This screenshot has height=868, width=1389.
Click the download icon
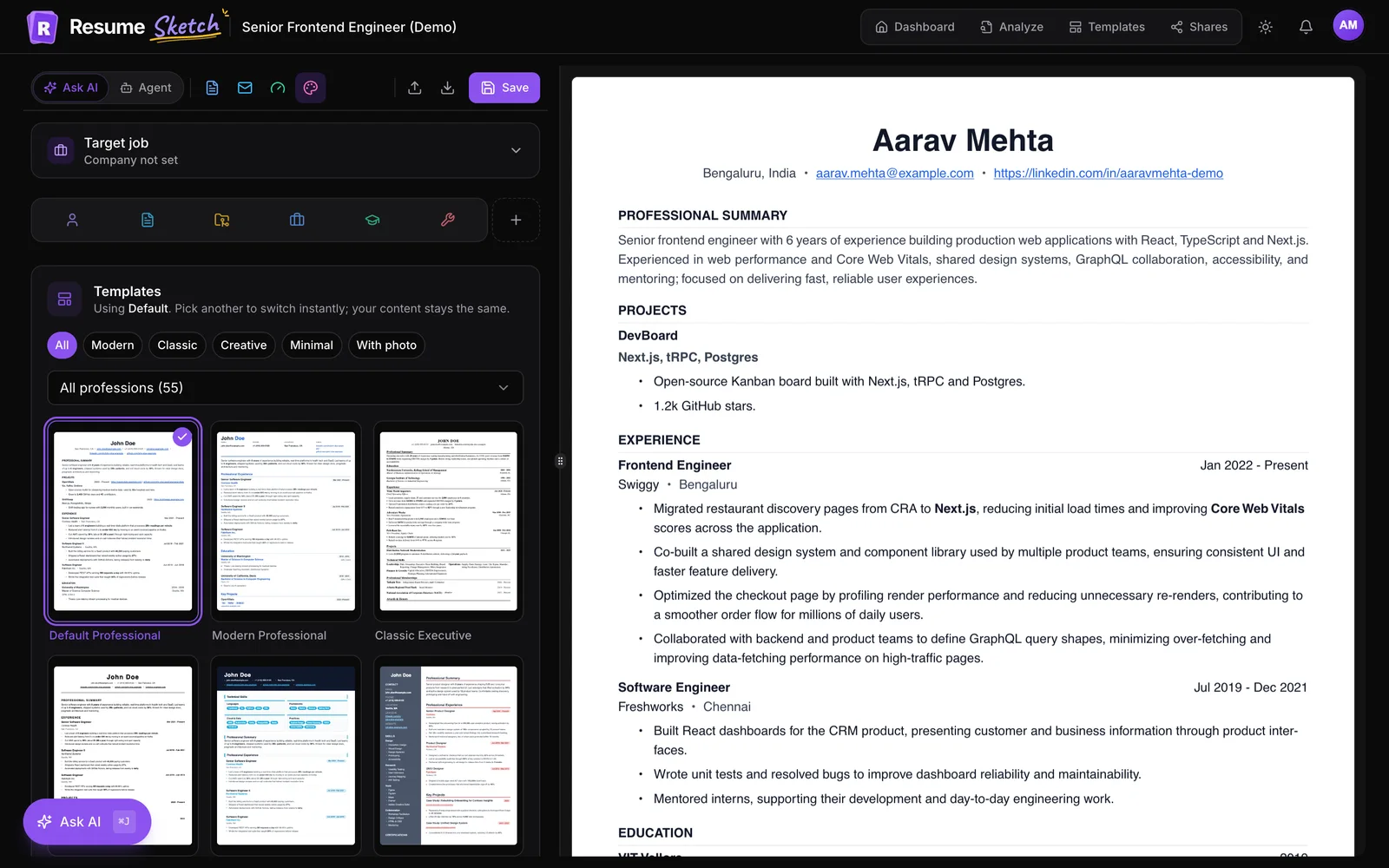[x=448, y=88]
